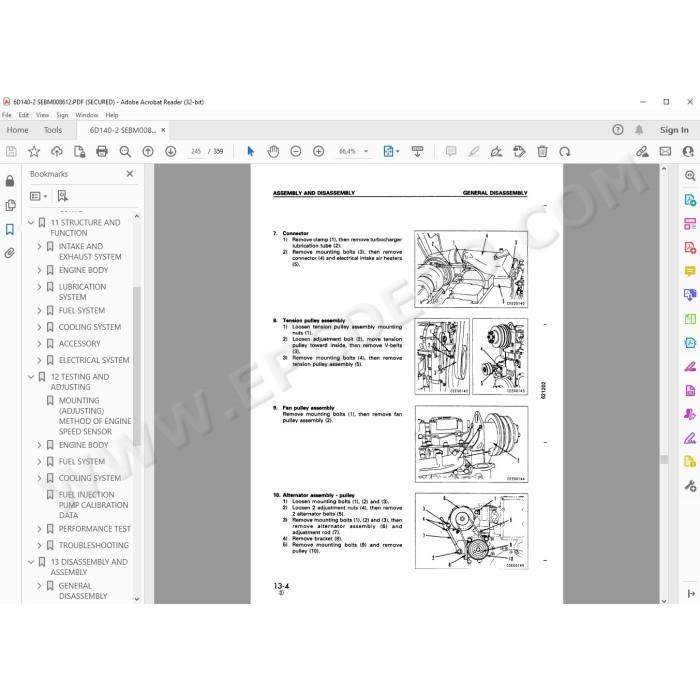Open the Page Thumbnails panel icon
Screen dimensions: 700x700
point(10,205)
